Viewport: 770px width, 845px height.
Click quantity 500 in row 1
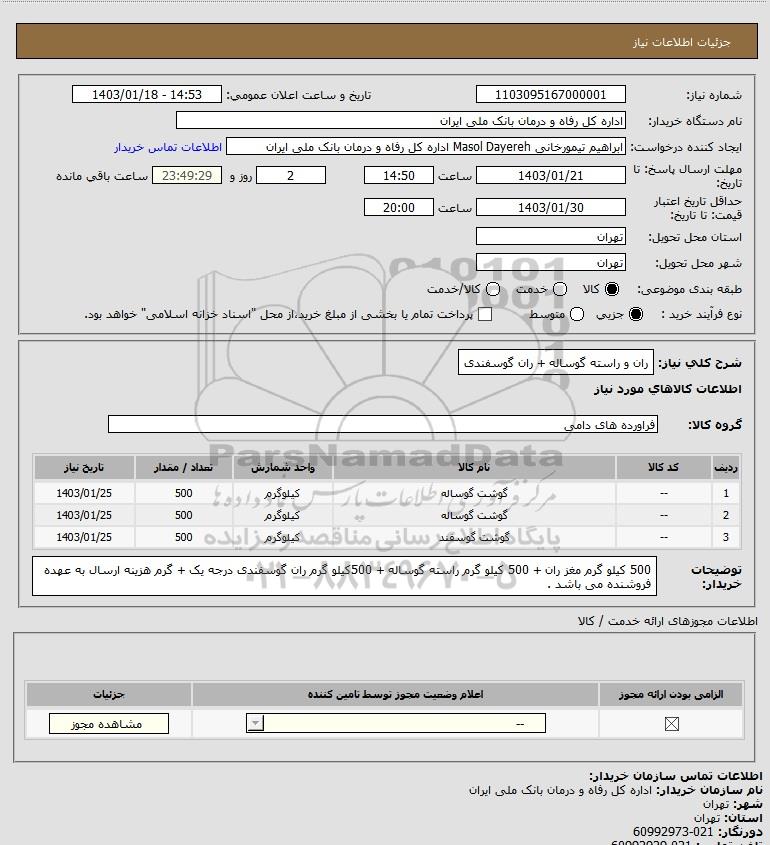[x=184, y=493]
